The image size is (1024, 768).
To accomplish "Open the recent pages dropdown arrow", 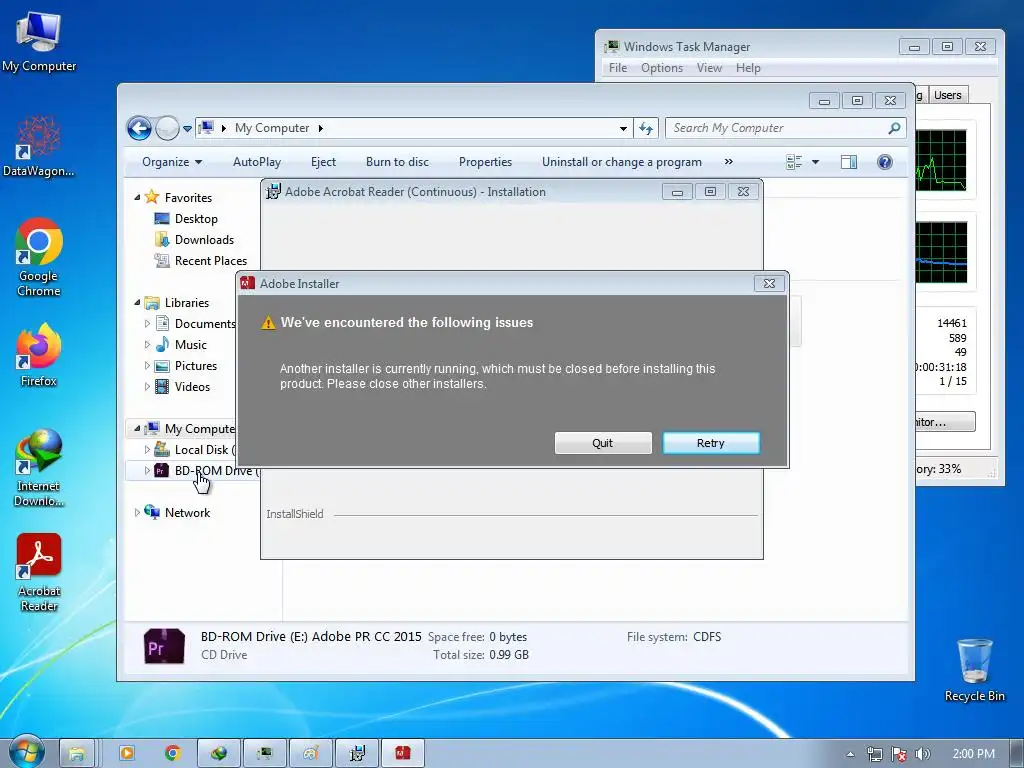I will pos(187,129).
